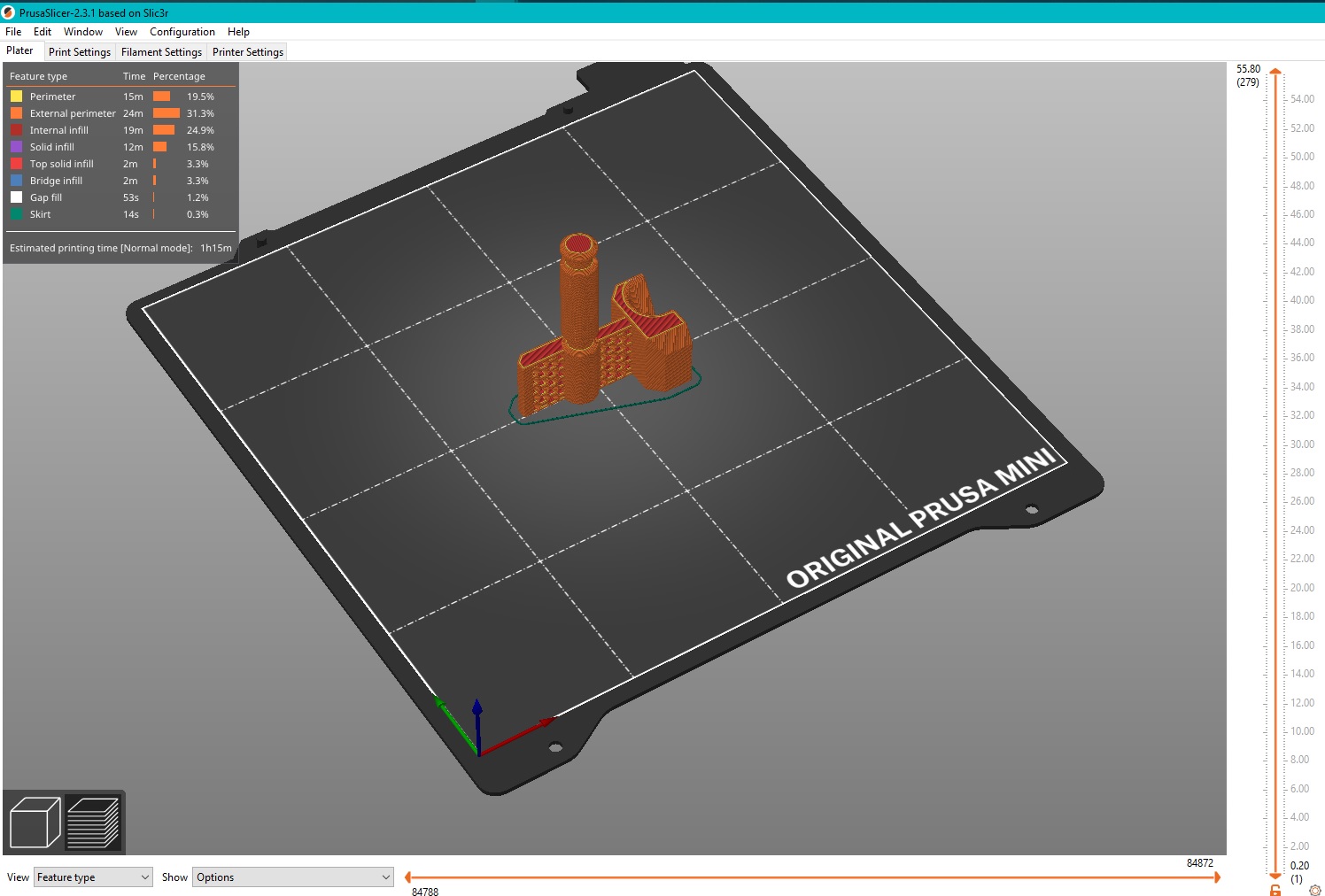Click the Internal infill legend label
Screen dimensions: 1325x896
click(58, 130)
